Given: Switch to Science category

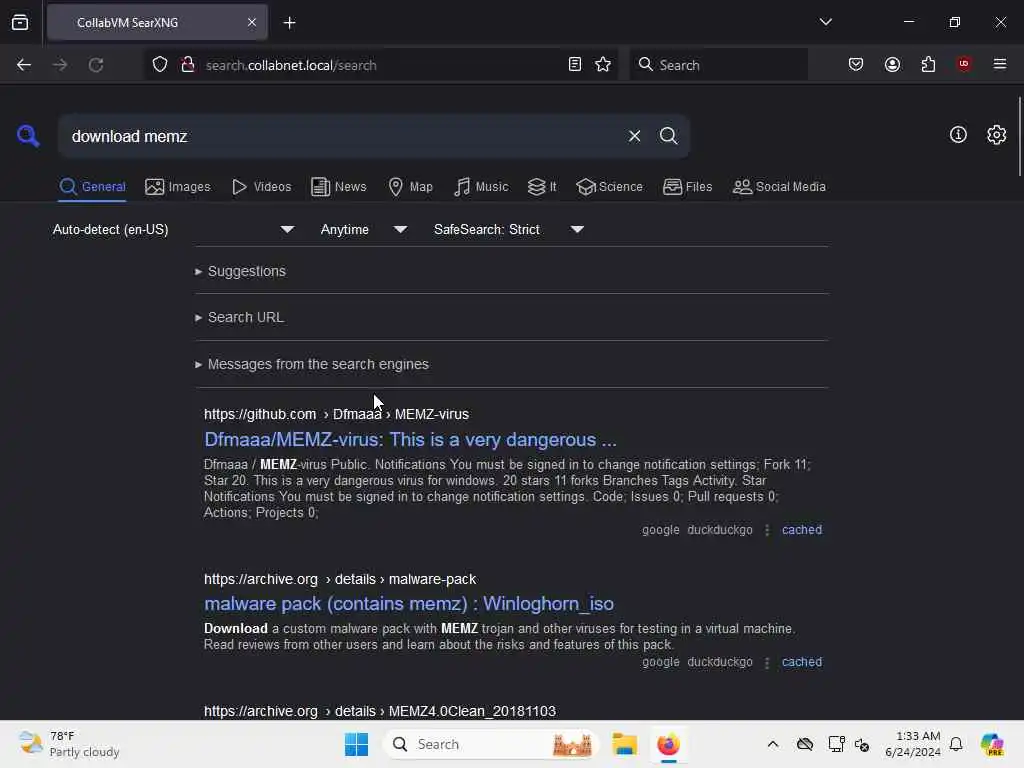Looking at the screenshot, I should (x=609, y=187).
